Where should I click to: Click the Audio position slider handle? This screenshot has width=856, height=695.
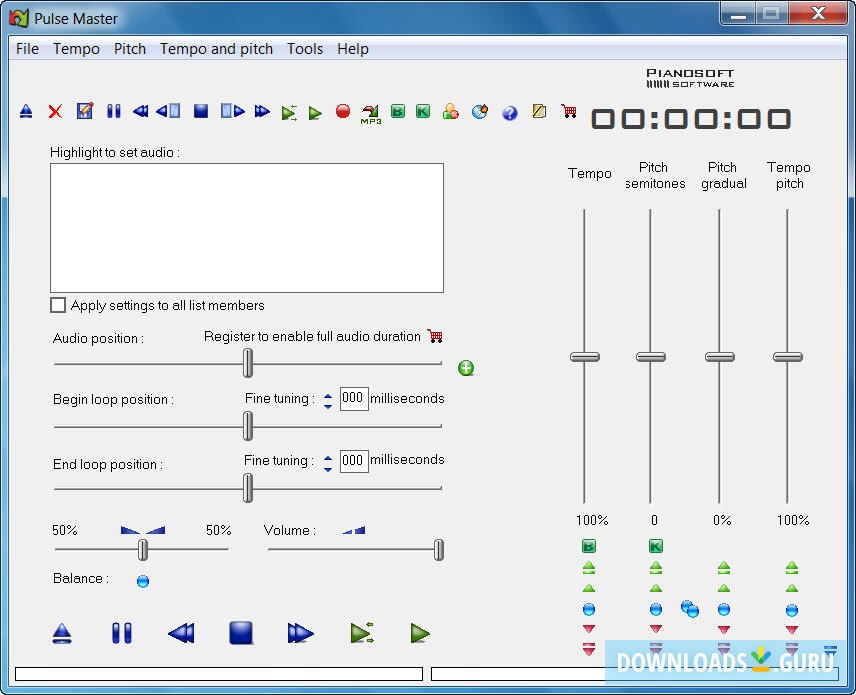[248, 363]
